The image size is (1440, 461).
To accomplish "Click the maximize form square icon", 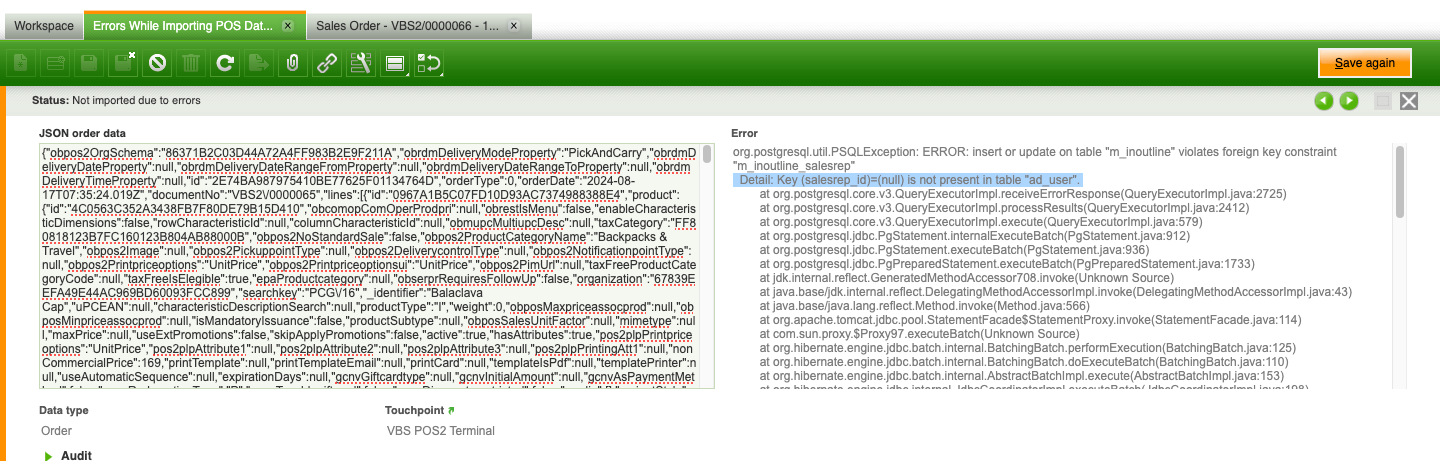I will coord(1383,100).
